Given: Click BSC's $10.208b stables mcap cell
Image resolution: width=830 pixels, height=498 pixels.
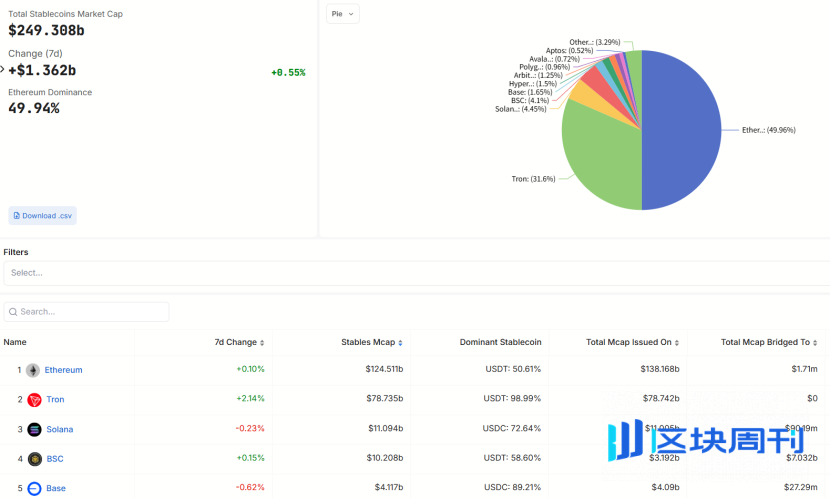Looking at the screenshot, I should click(385, 458).
